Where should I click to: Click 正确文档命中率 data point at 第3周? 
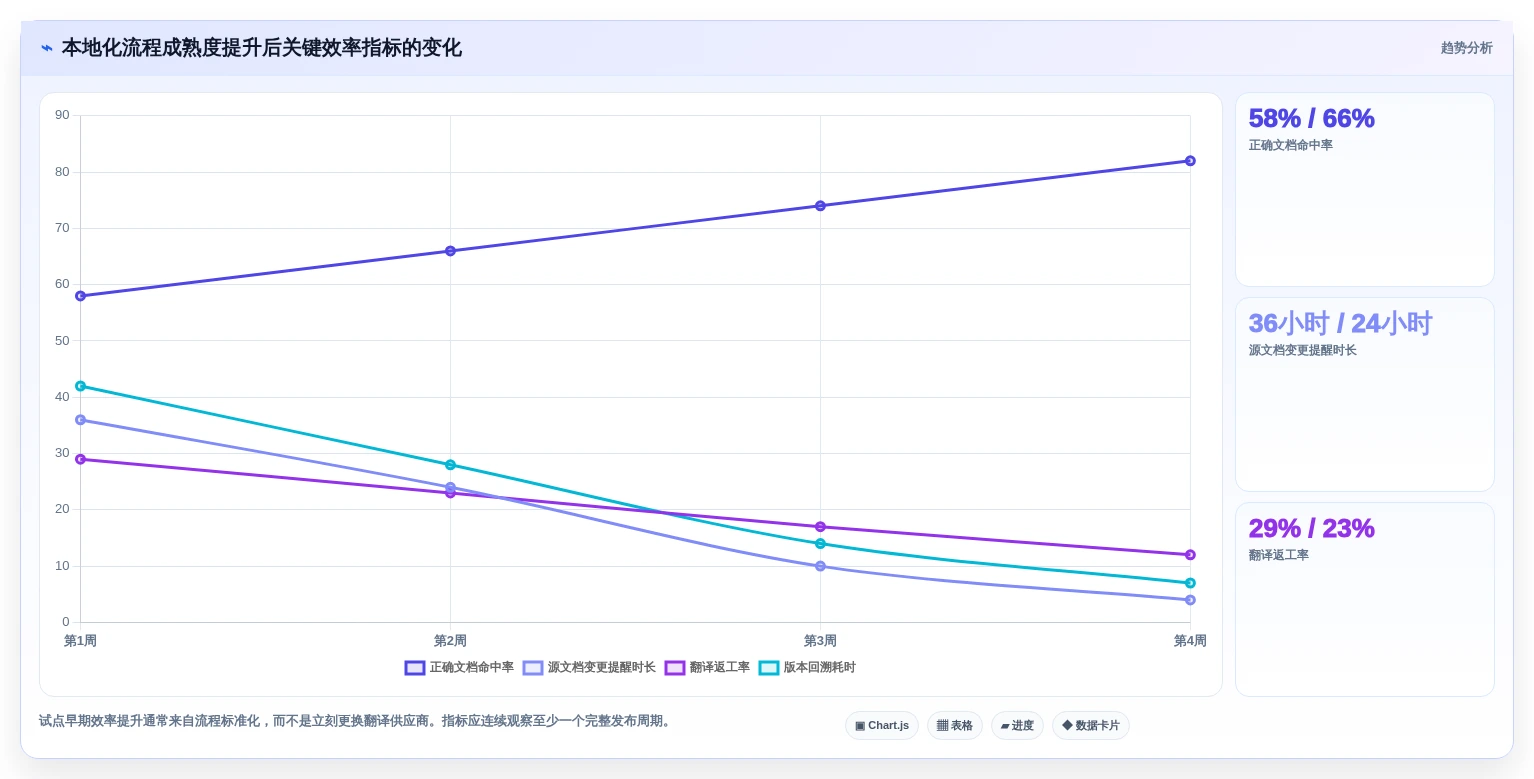820,206
